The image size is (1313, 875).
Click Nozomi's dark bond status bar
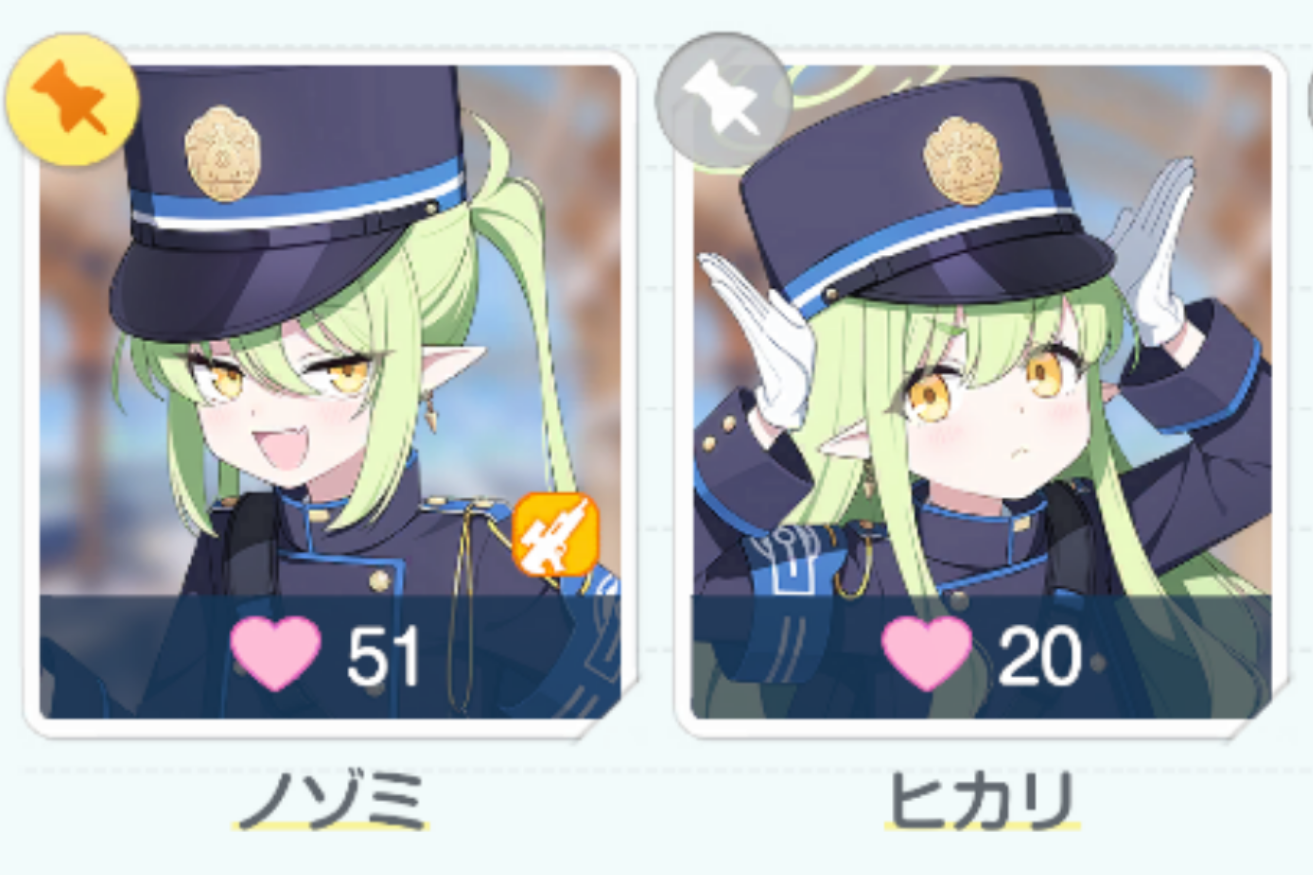(330, 656)
